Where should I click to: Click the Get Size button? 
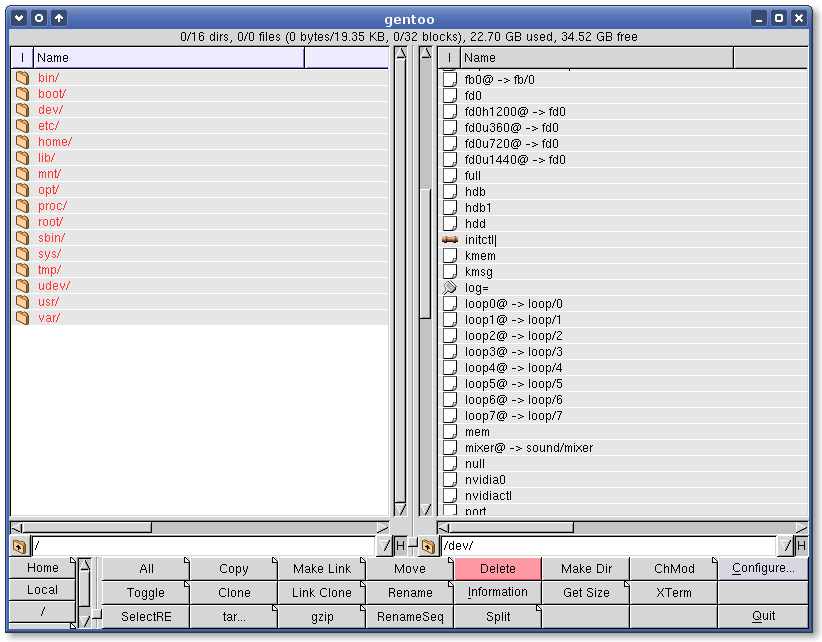tap(586, 593)
